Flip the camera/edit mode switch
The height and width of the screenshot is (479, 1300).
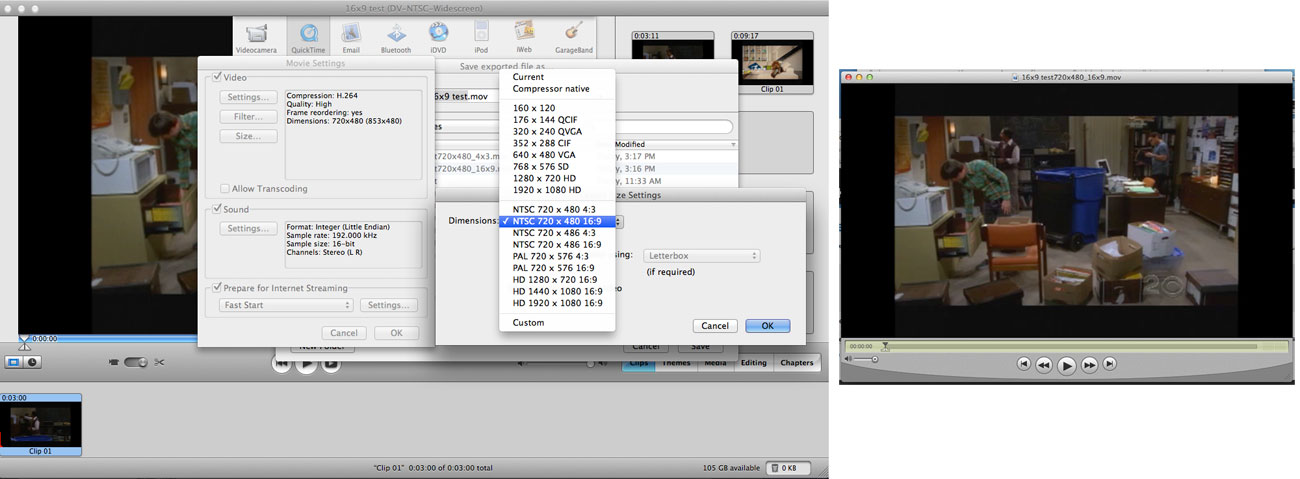click(x=137, y=362)
